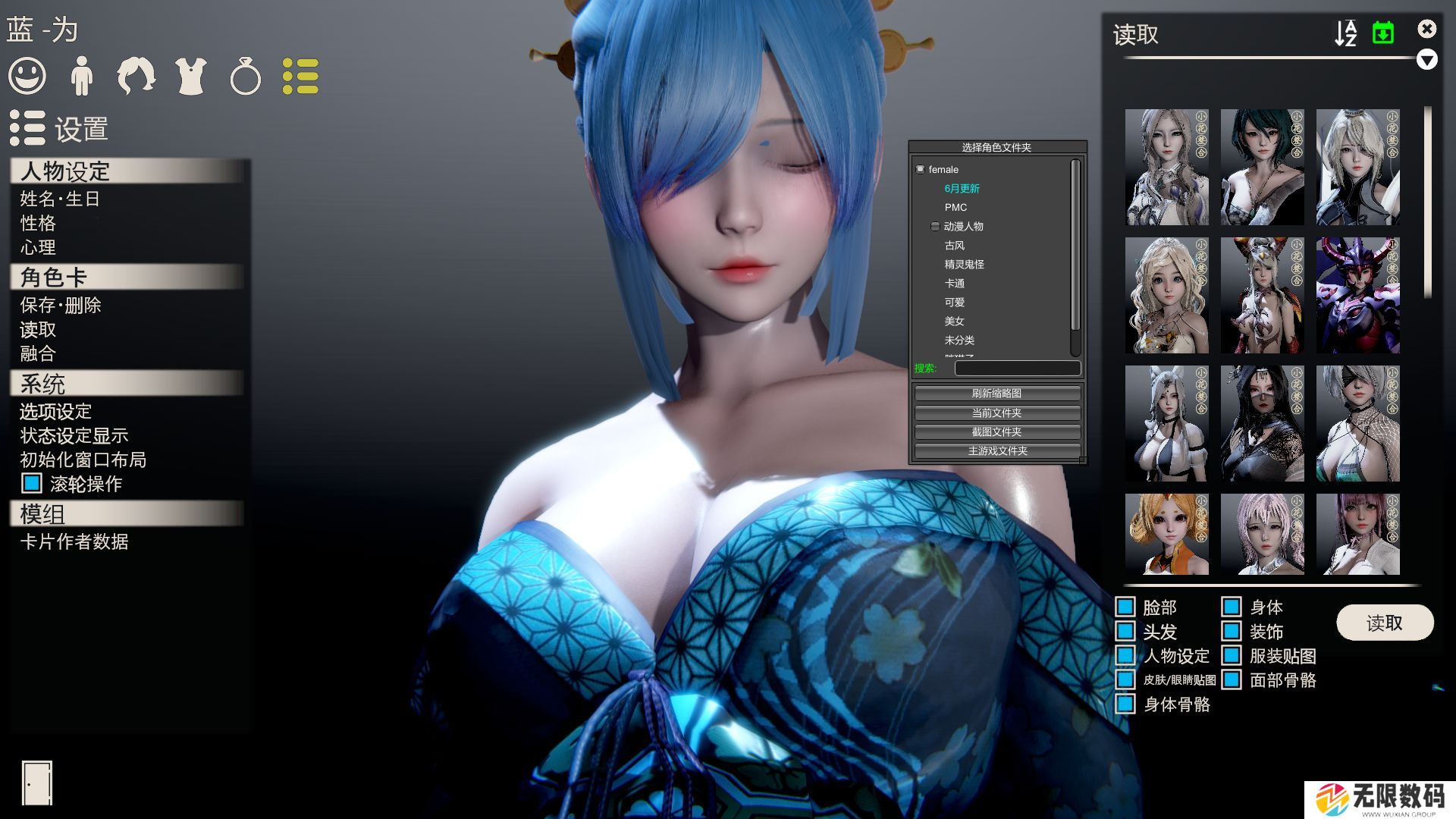Screen dimensions: 1456x819
Task: Select the curly blonde girl character card
Action: coord(1167,295)
